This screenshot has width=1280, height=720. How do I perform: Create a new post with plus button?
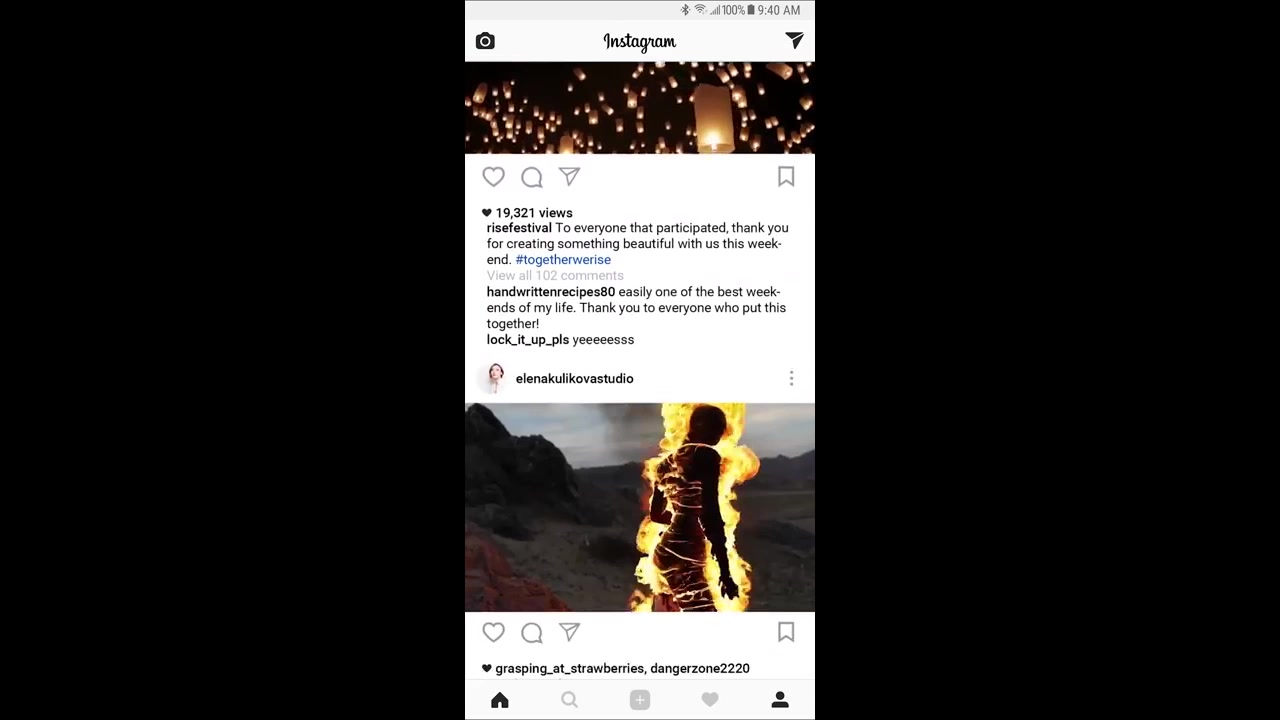[x=640, y=700]
